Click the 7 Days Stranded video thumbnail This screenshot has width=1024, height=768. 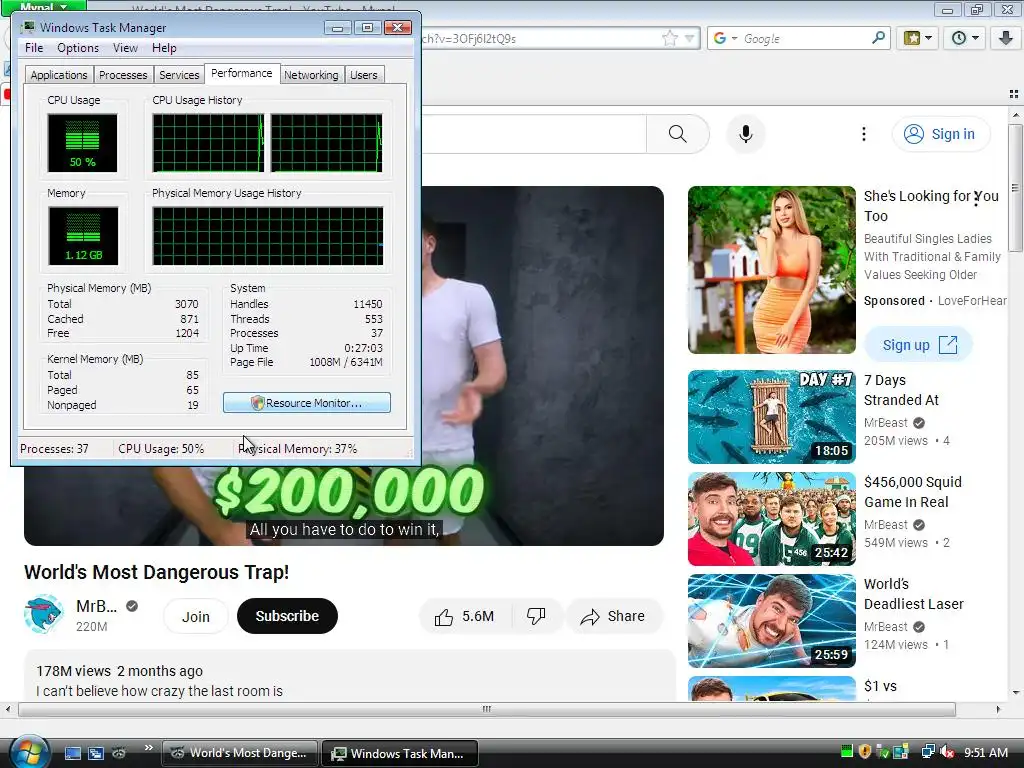[771, 417]
